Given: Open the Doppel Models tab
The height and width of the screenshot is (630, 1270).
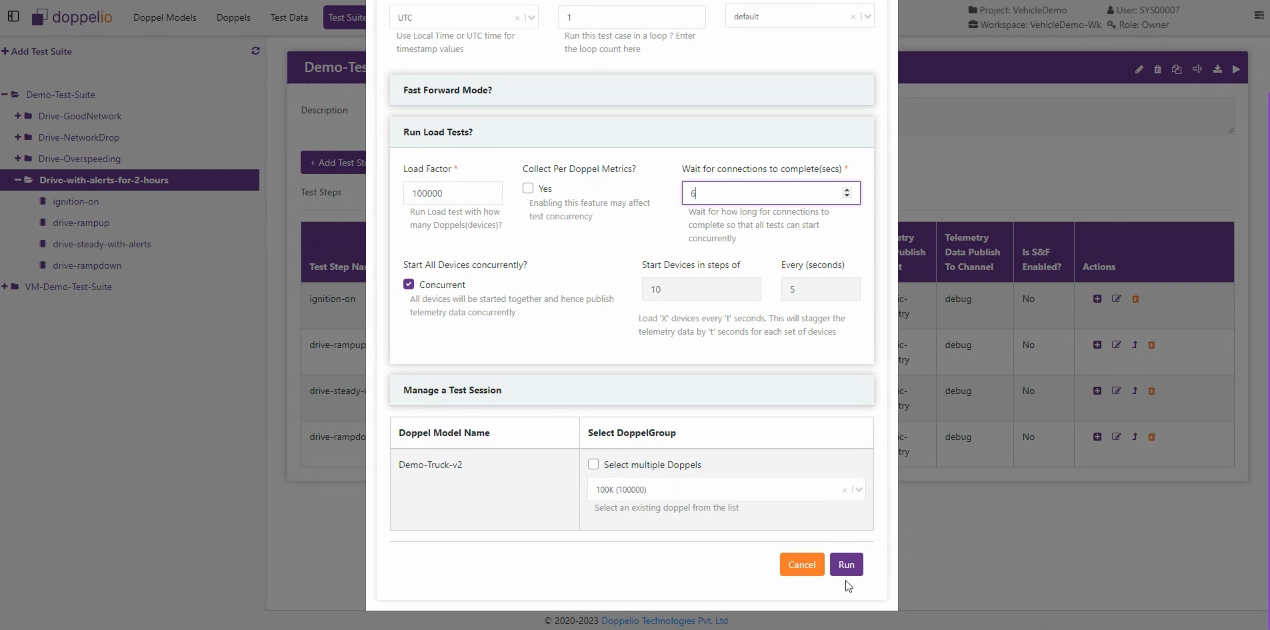Looking at the screenshot, I should (x=165, y=18).
